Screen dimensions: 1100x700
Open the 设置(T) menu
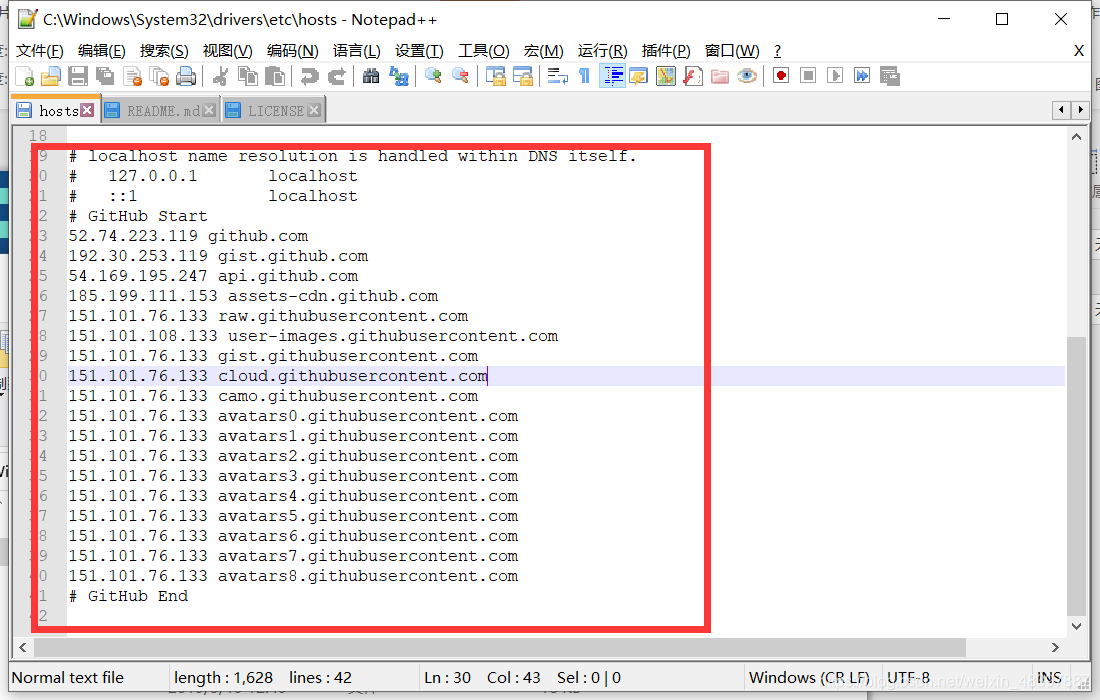point(419,51)
